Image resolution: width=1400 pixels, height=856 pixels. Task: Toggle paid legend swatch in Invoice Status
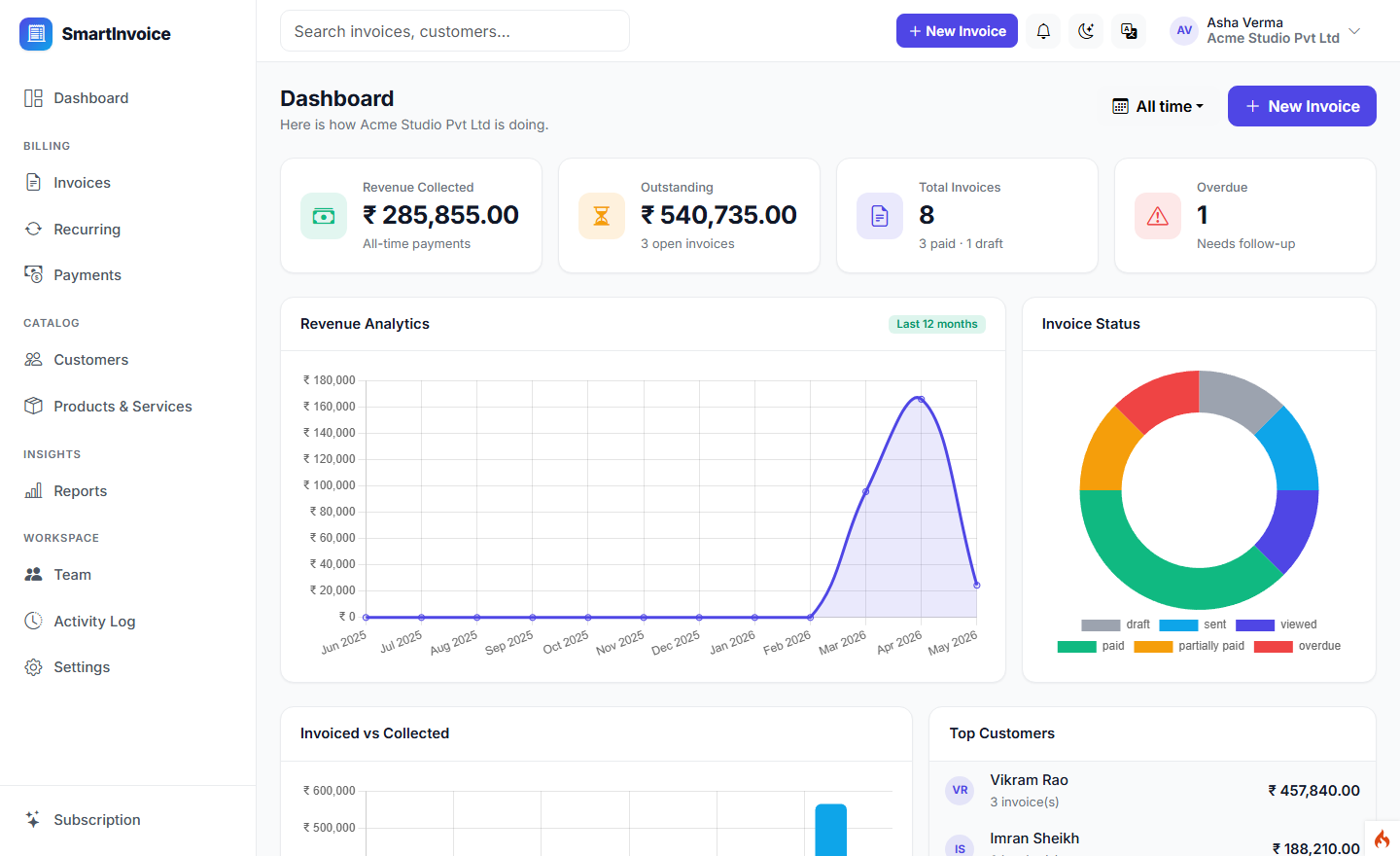[1077, 647]
